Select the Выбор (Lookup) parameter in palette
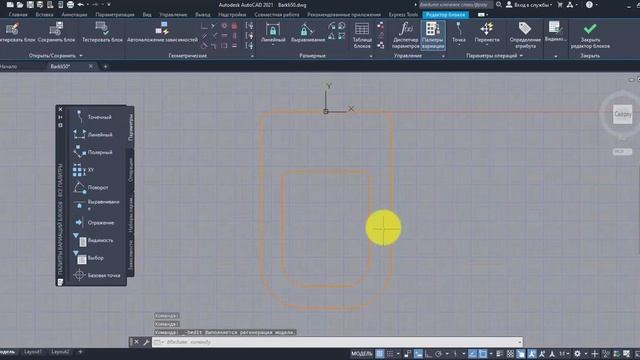 click(89, 258)
